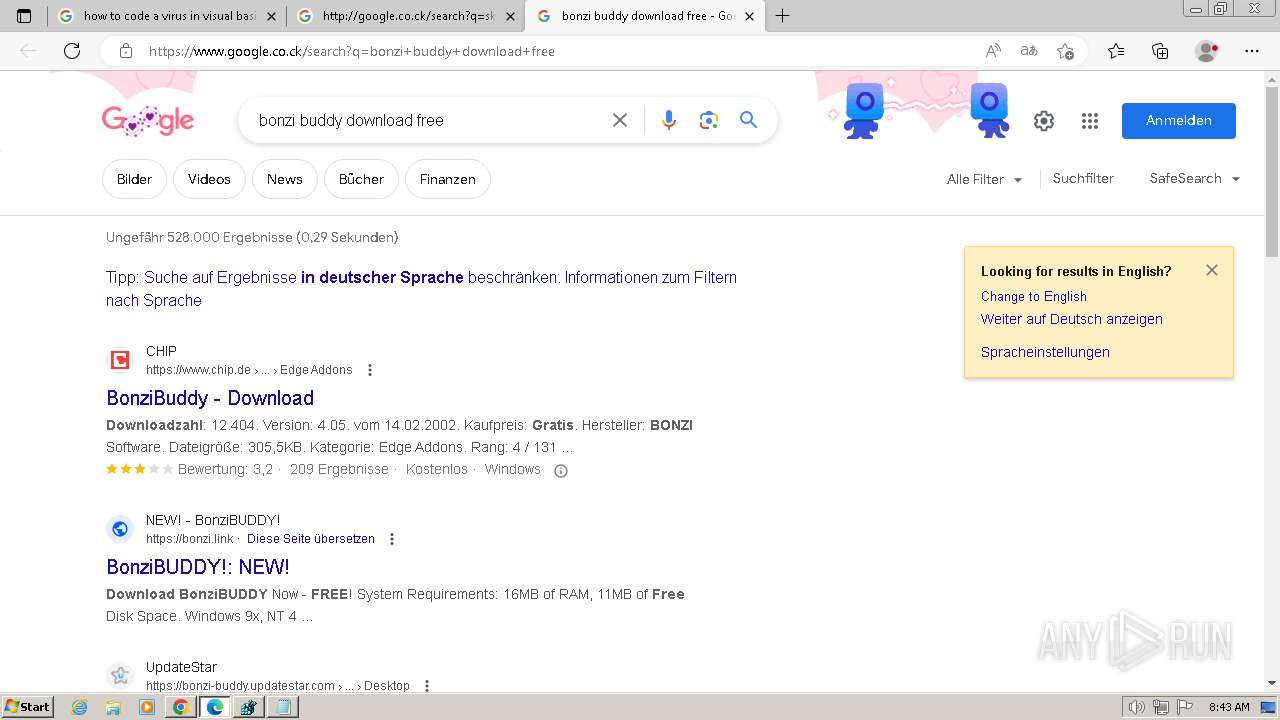This screenshot has width=1280, height=720.
Task: Click the browser address bar URL
Action: coord(352,51)
